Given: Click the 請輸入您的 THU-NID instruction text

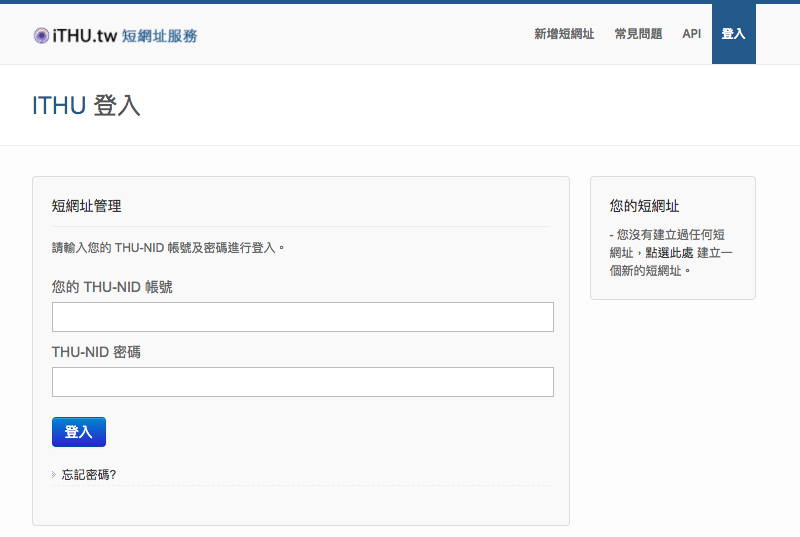Looking at the screenshot, I should coord(168,247).
